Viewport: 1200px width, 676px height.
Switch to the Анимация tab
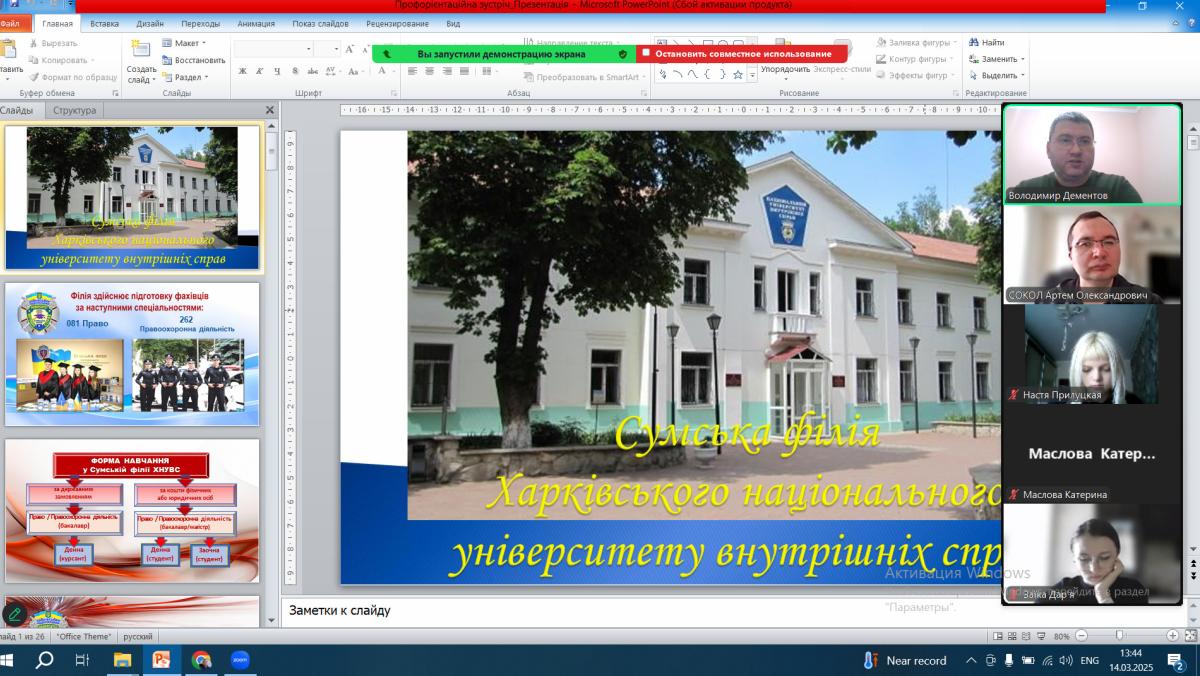click(256, 23)
